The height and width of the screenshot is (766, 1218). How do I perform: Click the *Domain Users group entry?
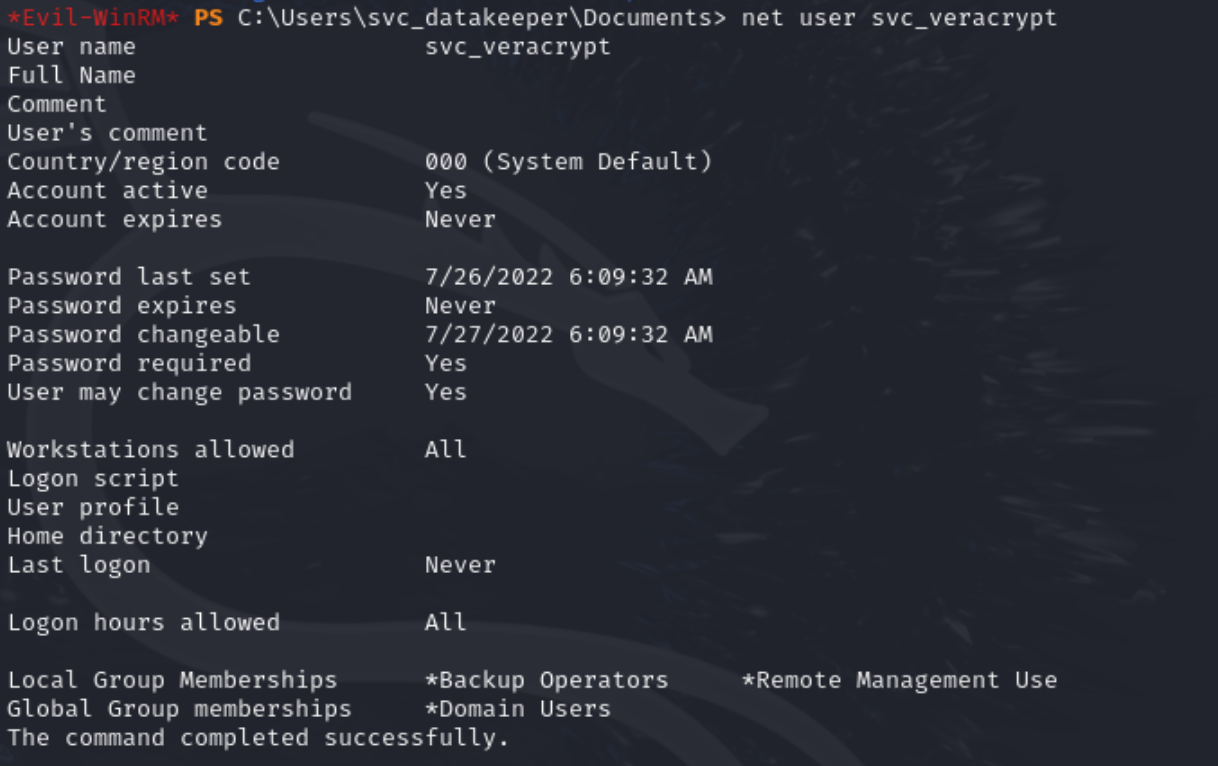pos(517,709)
